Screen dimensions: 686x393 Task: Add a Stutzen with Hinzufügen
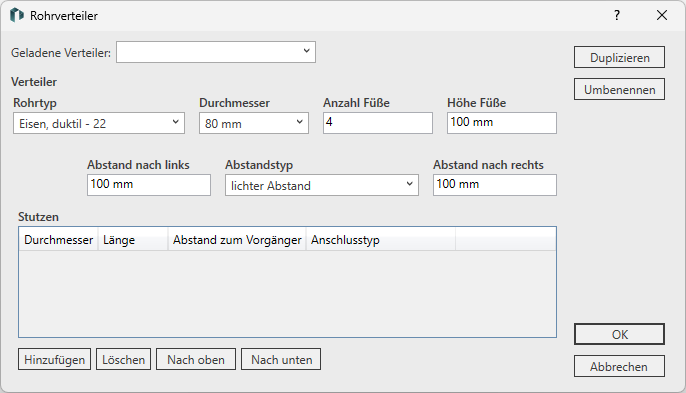click(54, 359)
